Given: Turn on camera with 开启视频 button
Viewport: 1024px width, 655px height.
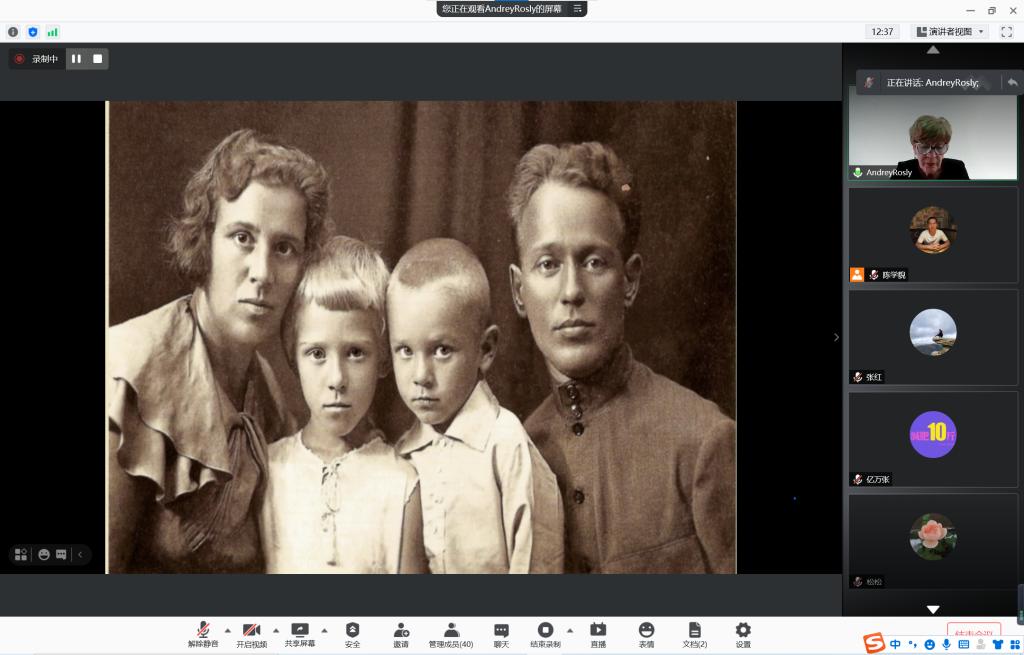Looking at the screenshot, I should click(252, 634).
